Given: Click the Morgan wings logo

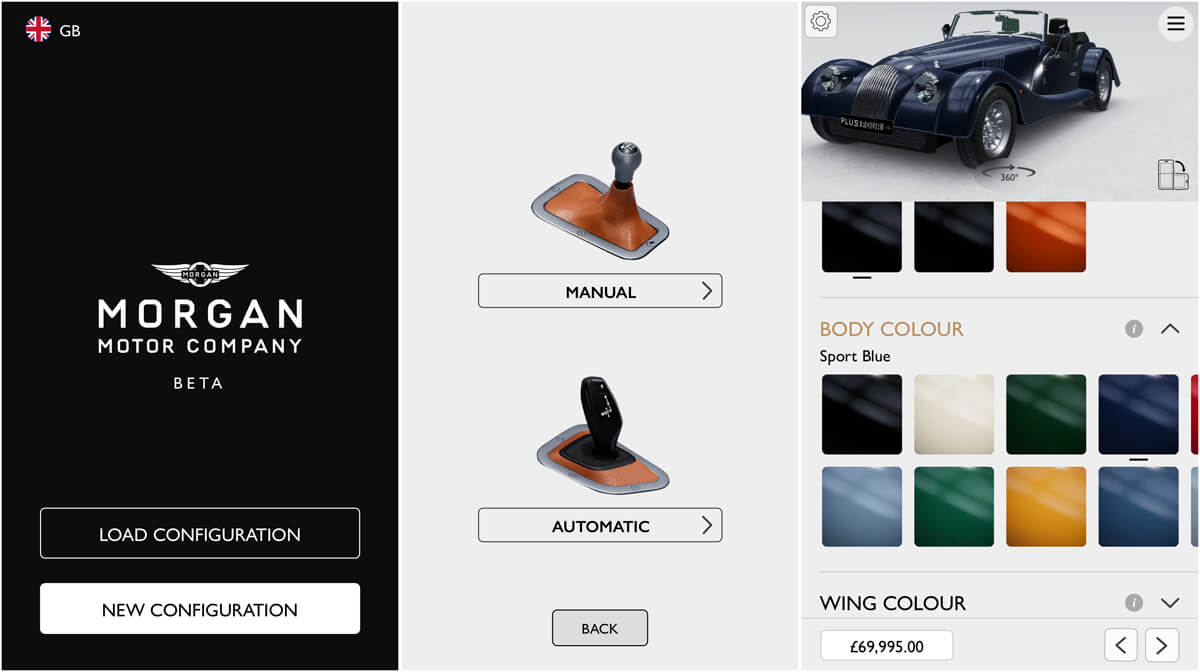Looking at the screenshot, I should pyautogui.click(x=200, y=274).
